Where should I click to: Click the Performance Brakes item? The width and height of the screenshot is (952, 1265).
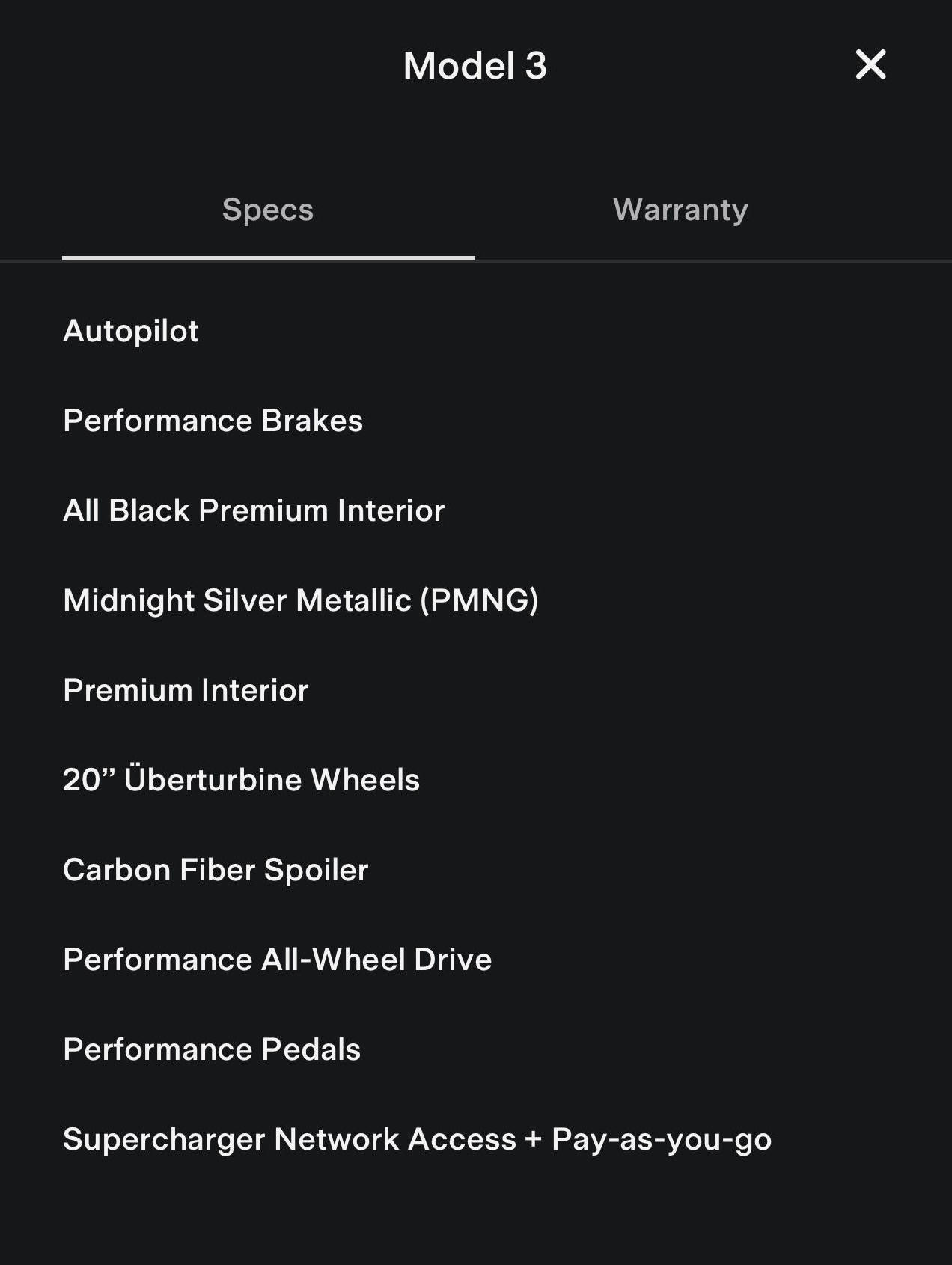[213, 421]
